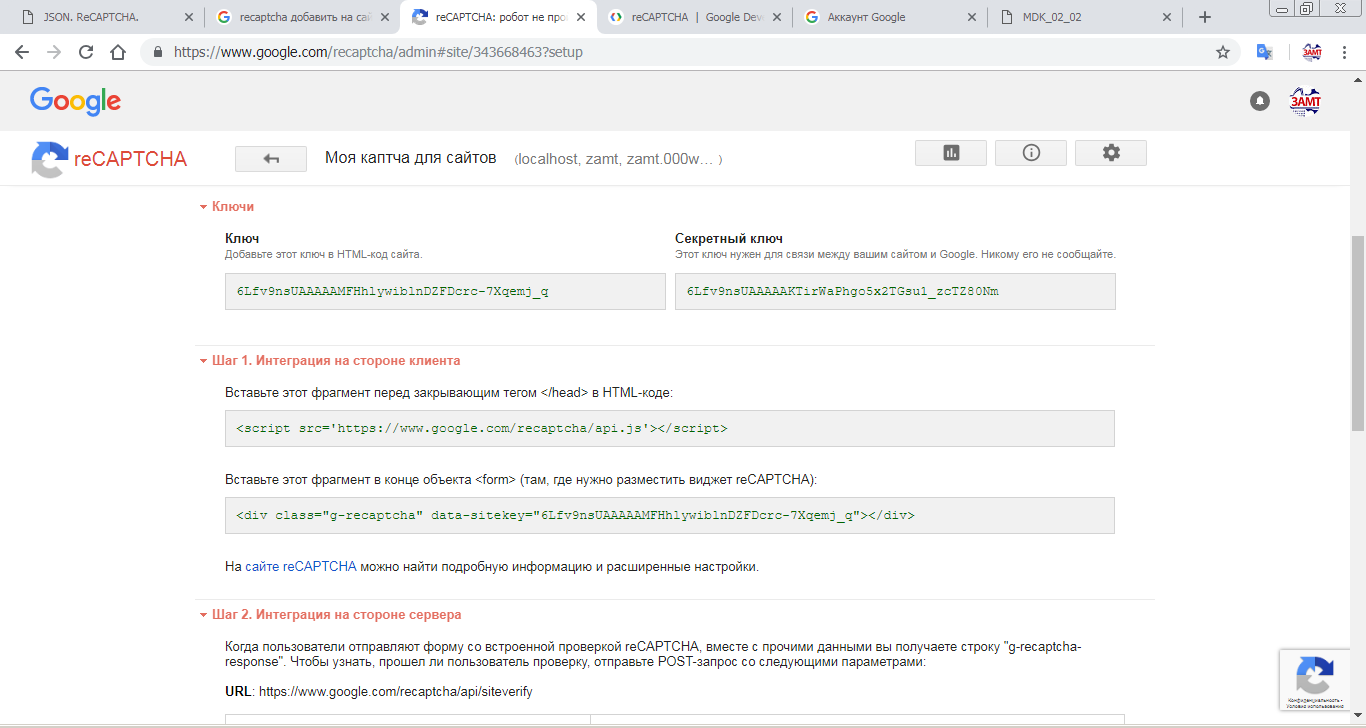Click the page vertical scrollbar thumb

1358,333
